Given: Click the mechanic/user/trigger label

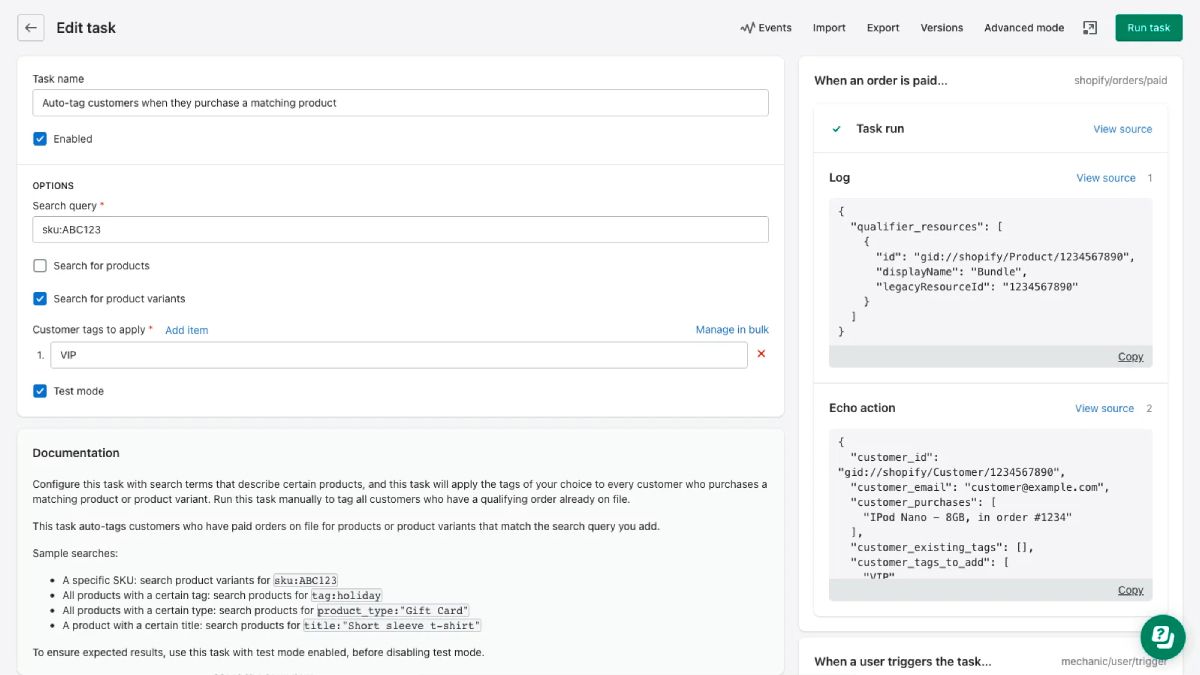Looking at the screenshot, I should click(x=1114, y=662).
